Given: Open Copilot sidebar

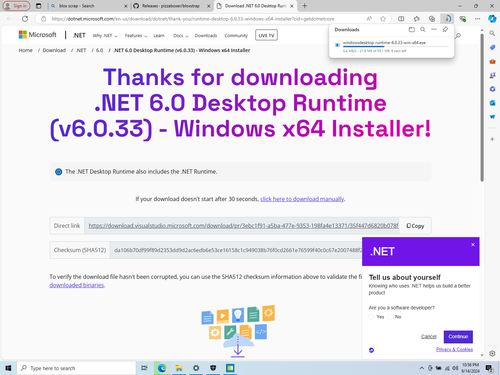Looking at the screenshot, I should point(492,19).
